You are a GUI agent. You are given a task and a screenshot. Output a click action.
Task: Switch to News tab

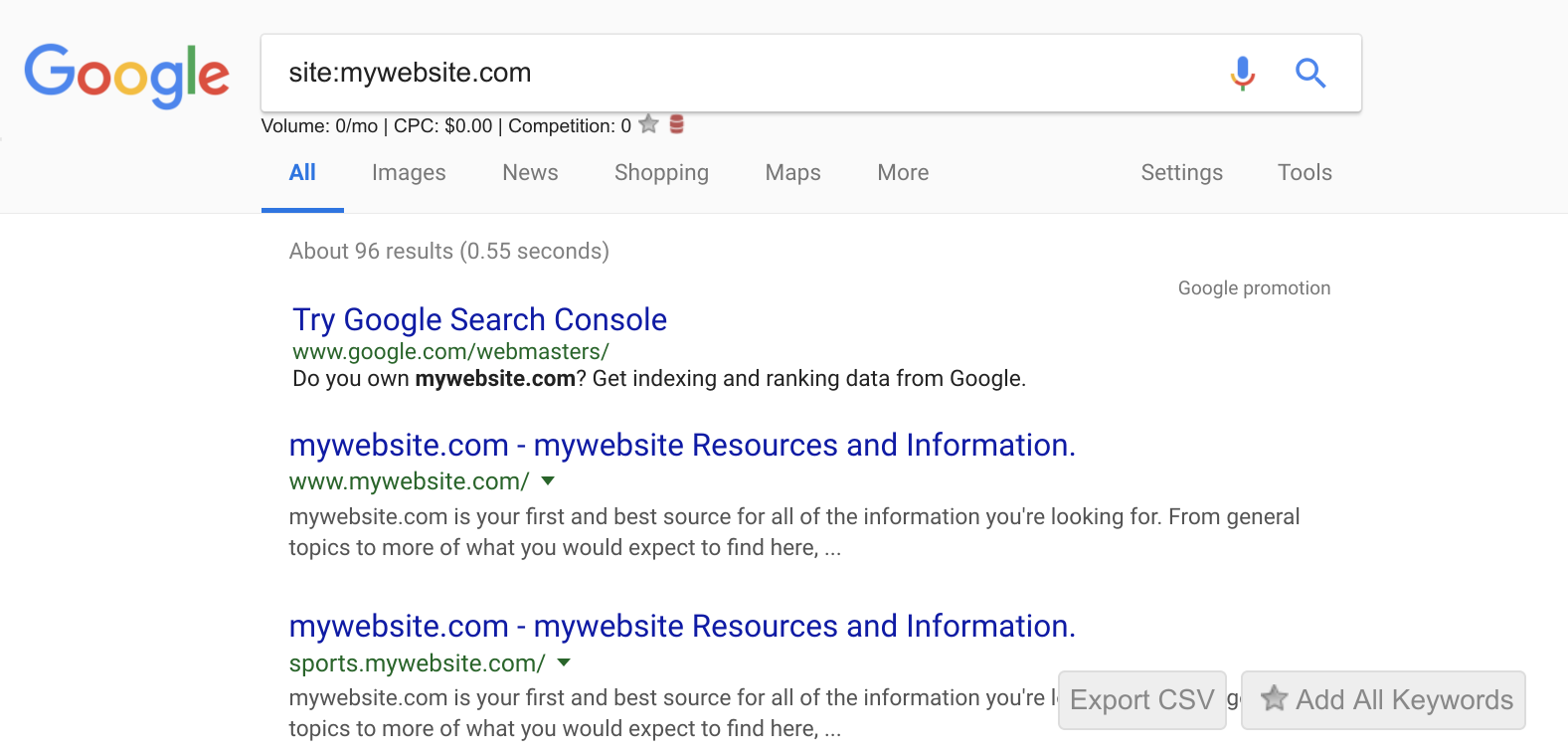[x=530, y=172]
